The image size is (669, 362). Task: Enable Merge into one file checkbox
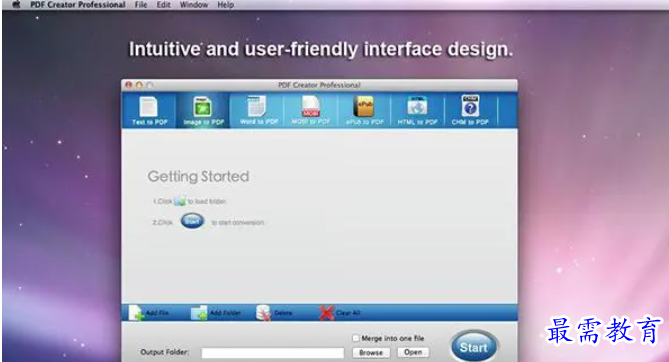point(355,338)
